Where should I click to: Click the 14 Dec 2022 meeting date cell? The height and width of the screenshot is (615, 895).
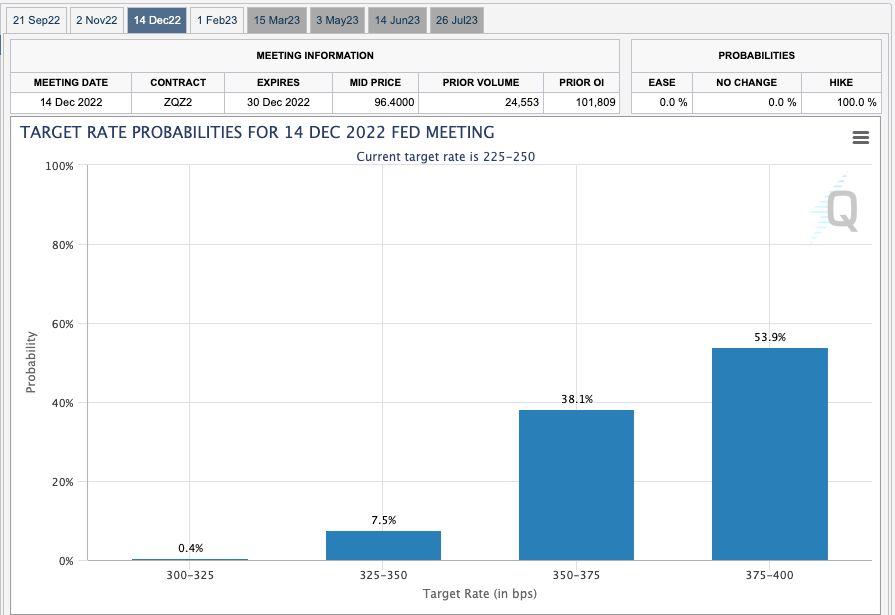coord(71,102)
